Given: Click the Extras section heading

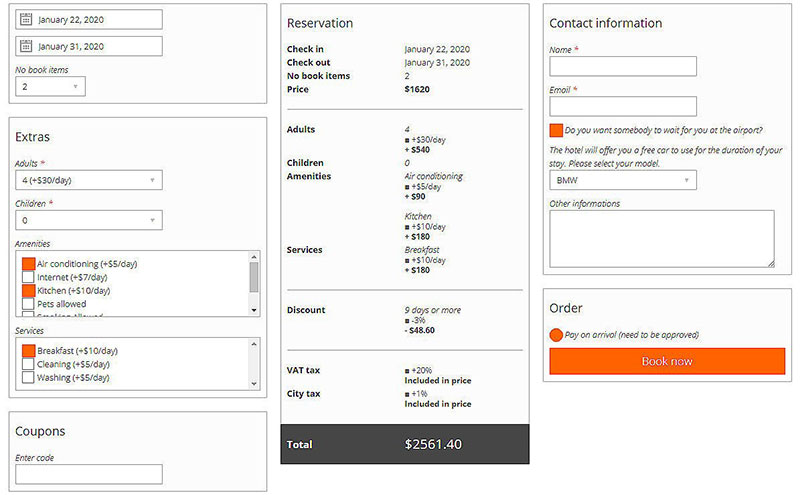Looking at the screenshot, I should pos(33,137).
